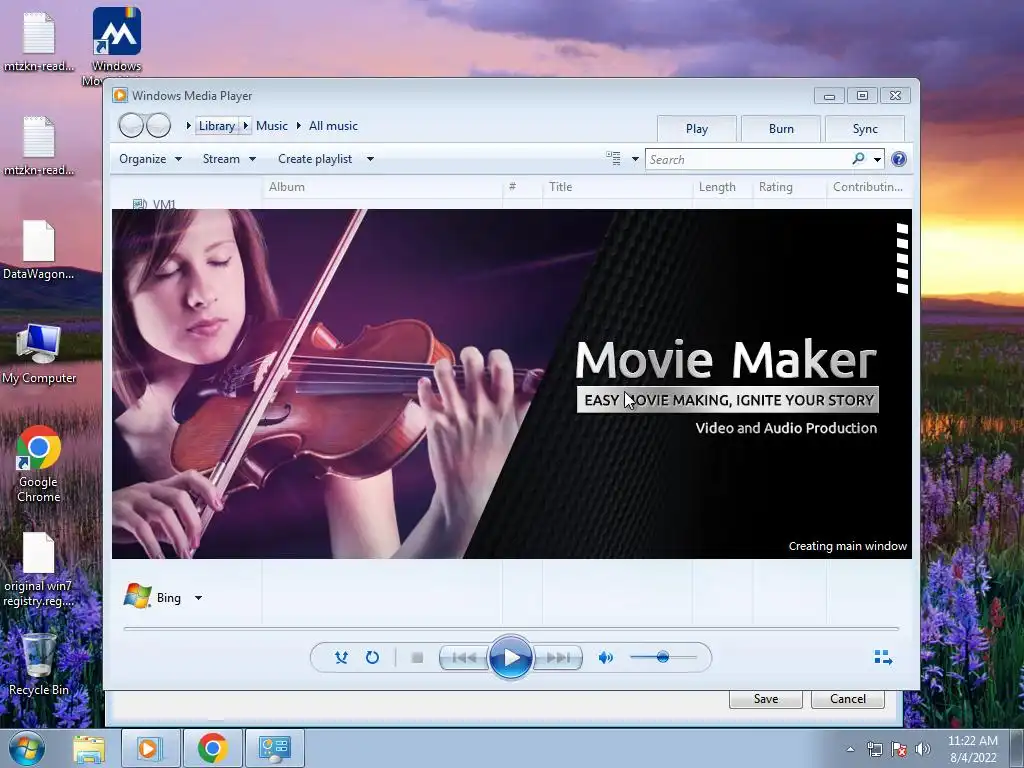Select the My Computer desktop icon
The width and height of the screenshot is (1024, 768).
click(39, 353)
